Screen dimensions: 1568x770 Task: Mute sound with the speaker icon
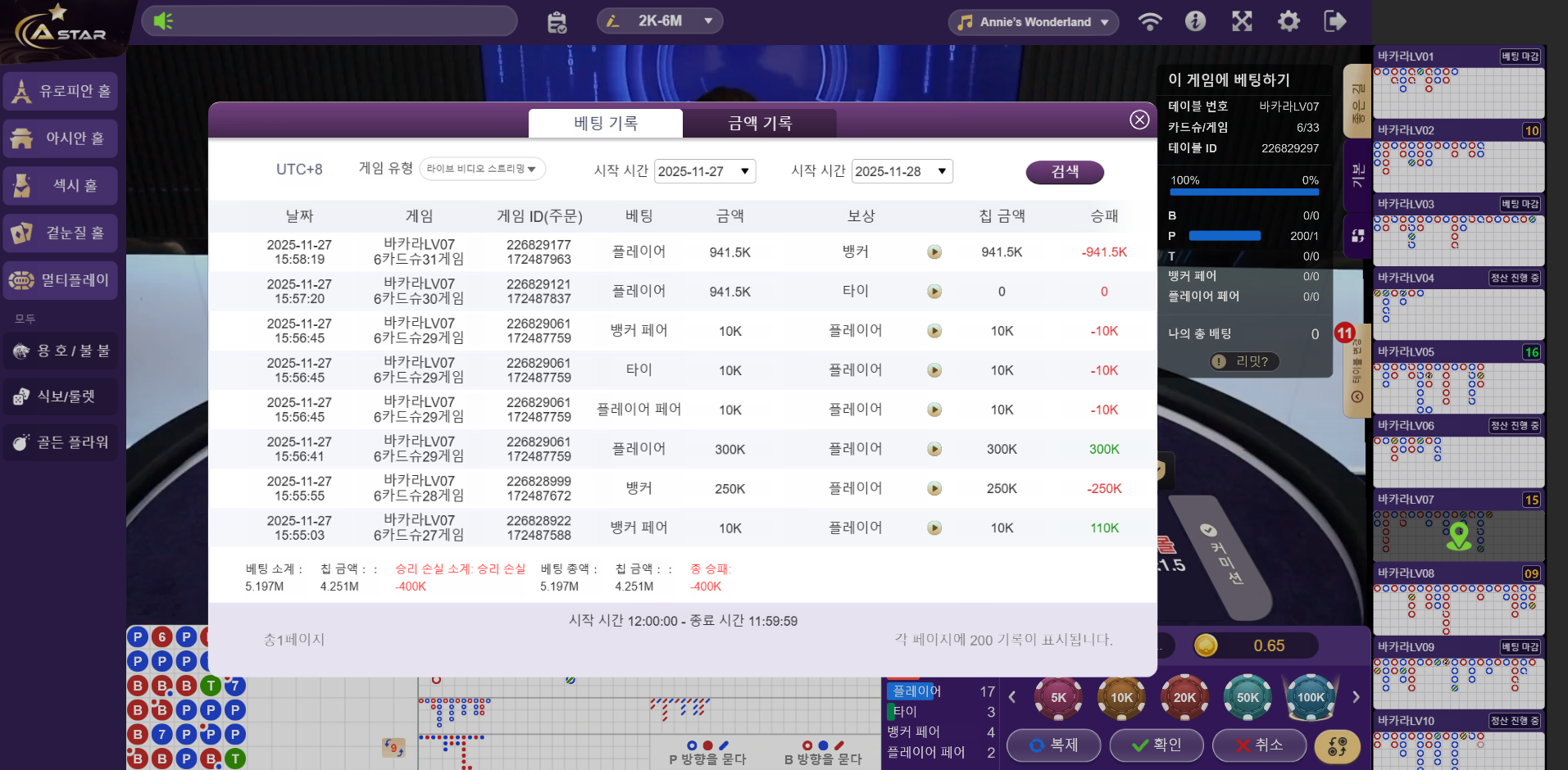163,21
